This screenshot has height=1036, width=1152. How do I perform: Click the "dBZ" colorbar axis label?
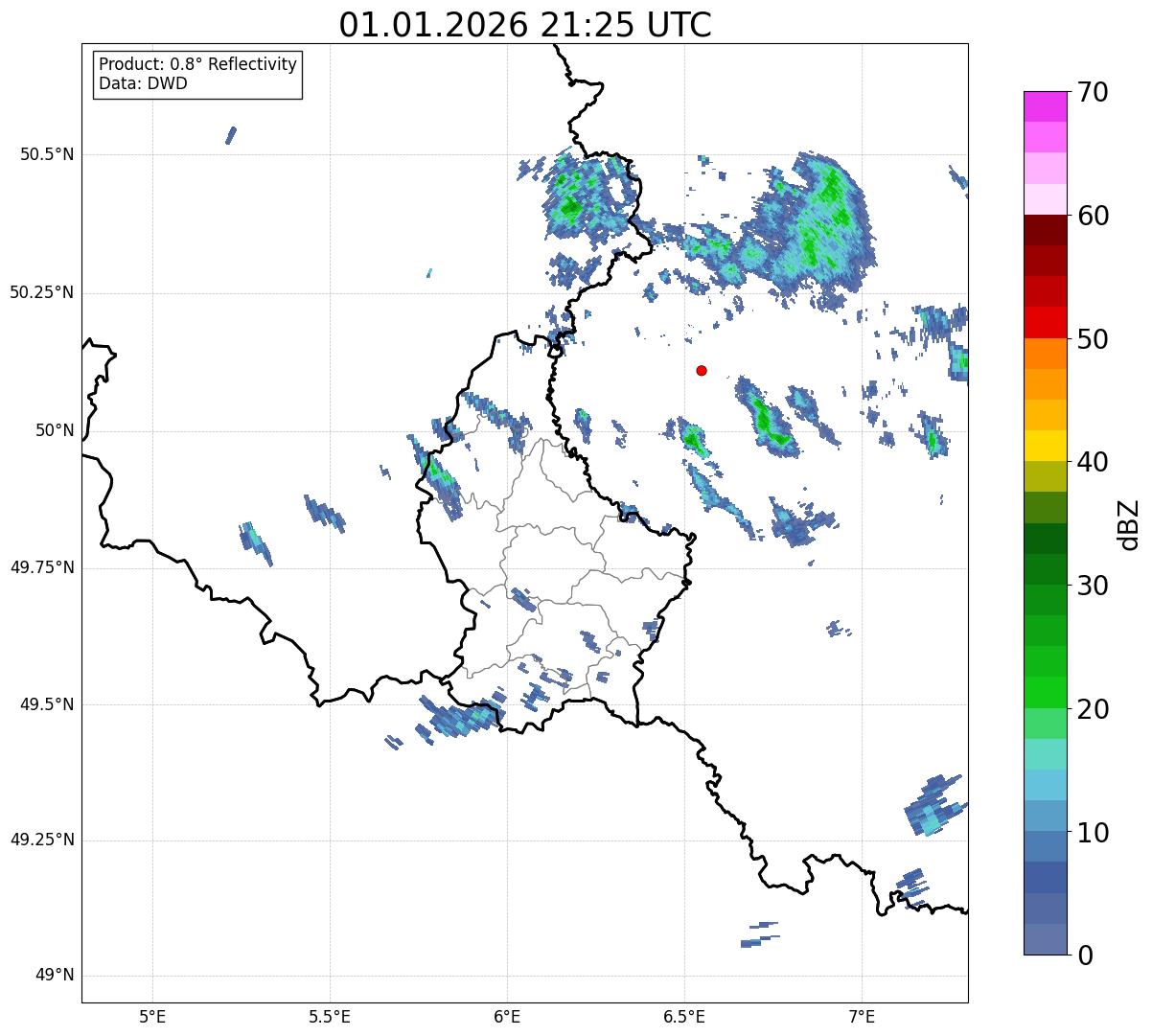1129,523
